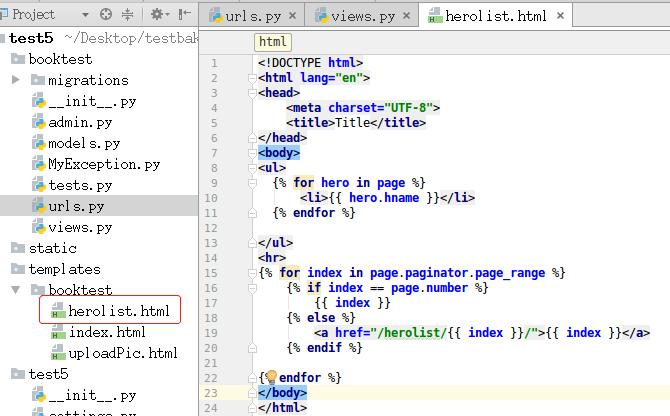
Task: Collapse the templates booktest folder arrow
Action: [x=15, y=290]
